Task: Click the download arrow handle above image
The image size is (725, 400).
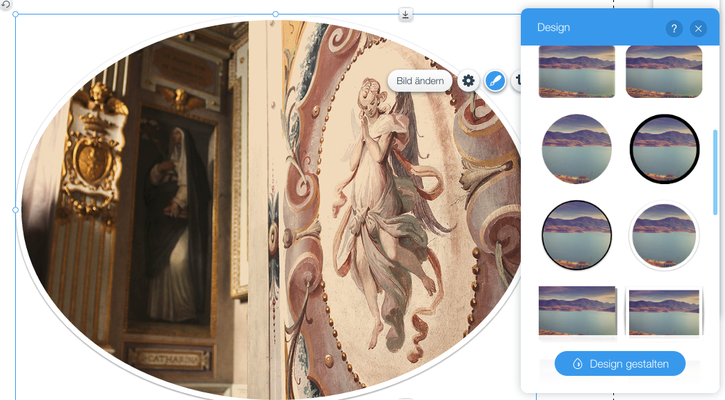Action: point(405,14)
